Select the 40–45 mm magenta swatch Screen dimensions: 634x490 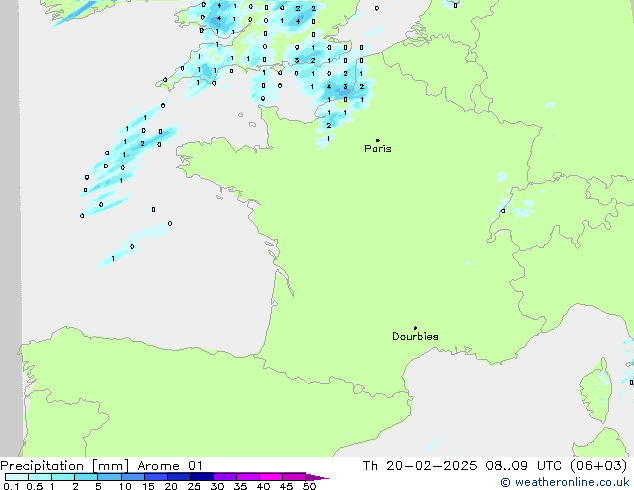[x=271, y=477]
